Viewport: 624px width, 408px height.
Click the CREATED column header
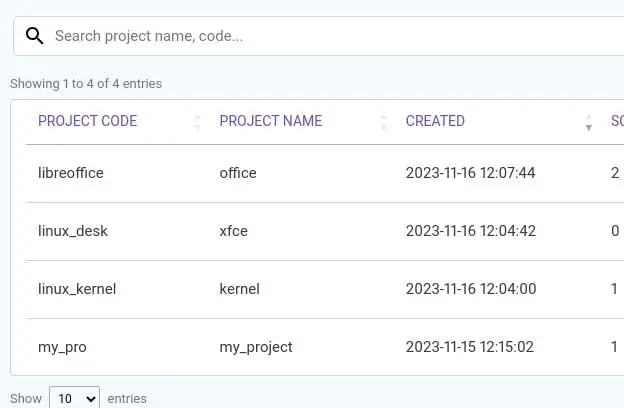[x=435, y=121]
